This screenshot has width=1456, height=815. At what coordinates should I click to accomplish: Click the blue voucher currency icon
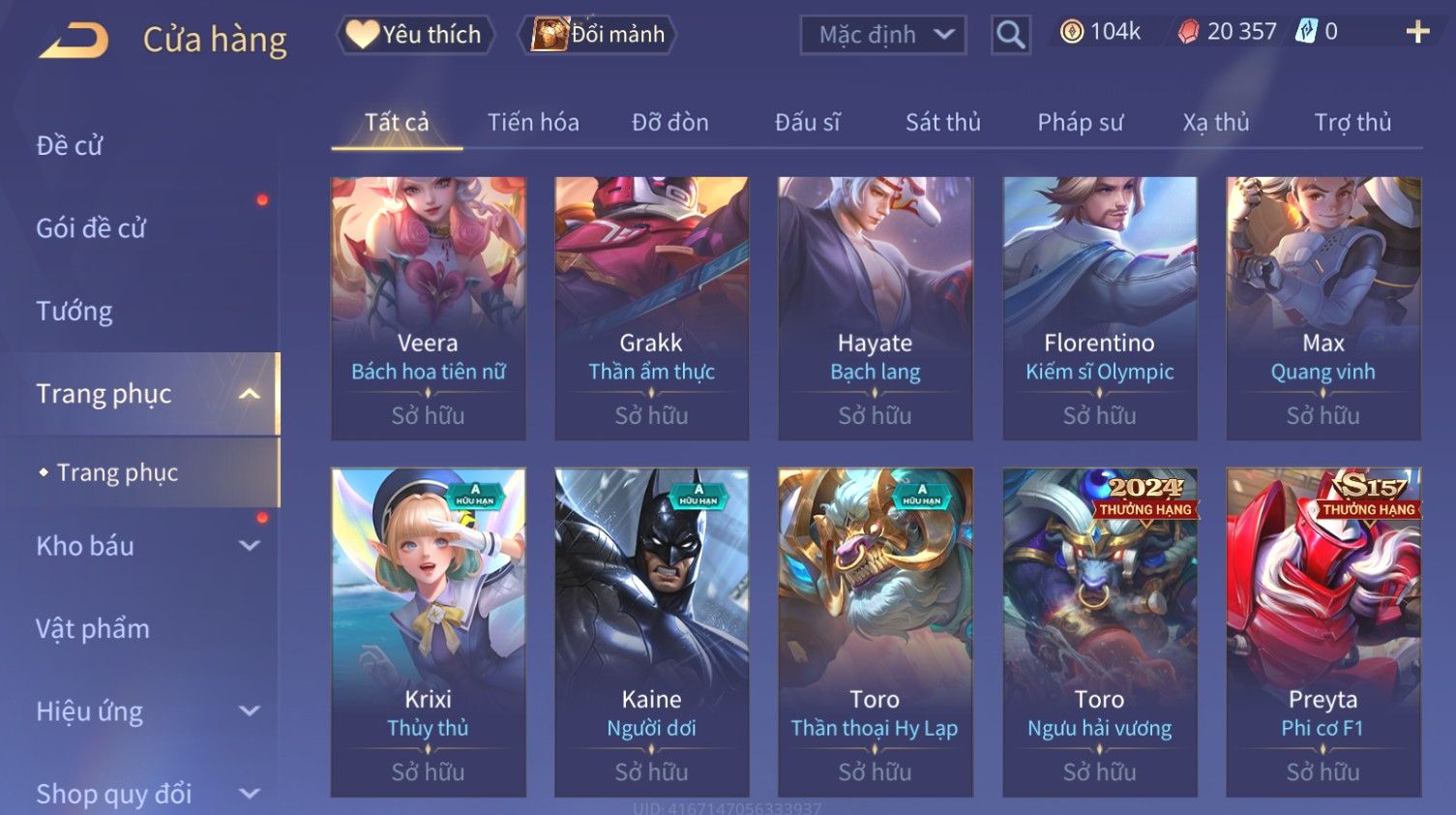1306,32
